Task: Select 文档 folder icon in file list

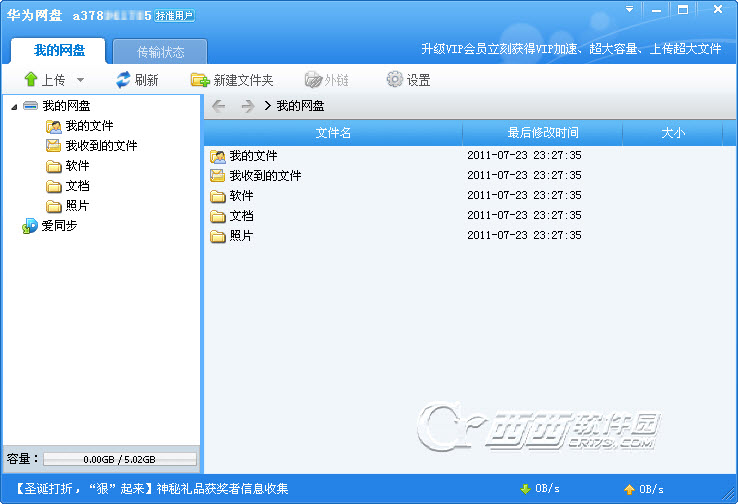Action: pos(218,216)
